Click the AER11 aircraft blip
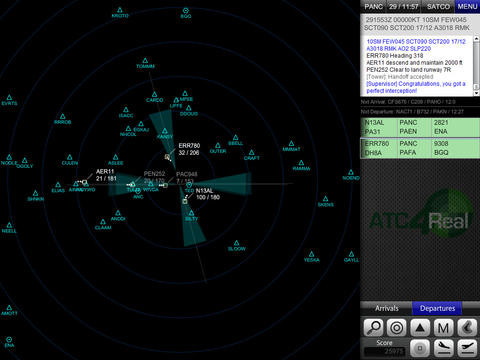The width and height of the screenshot is (480, 360). [85, 182]
